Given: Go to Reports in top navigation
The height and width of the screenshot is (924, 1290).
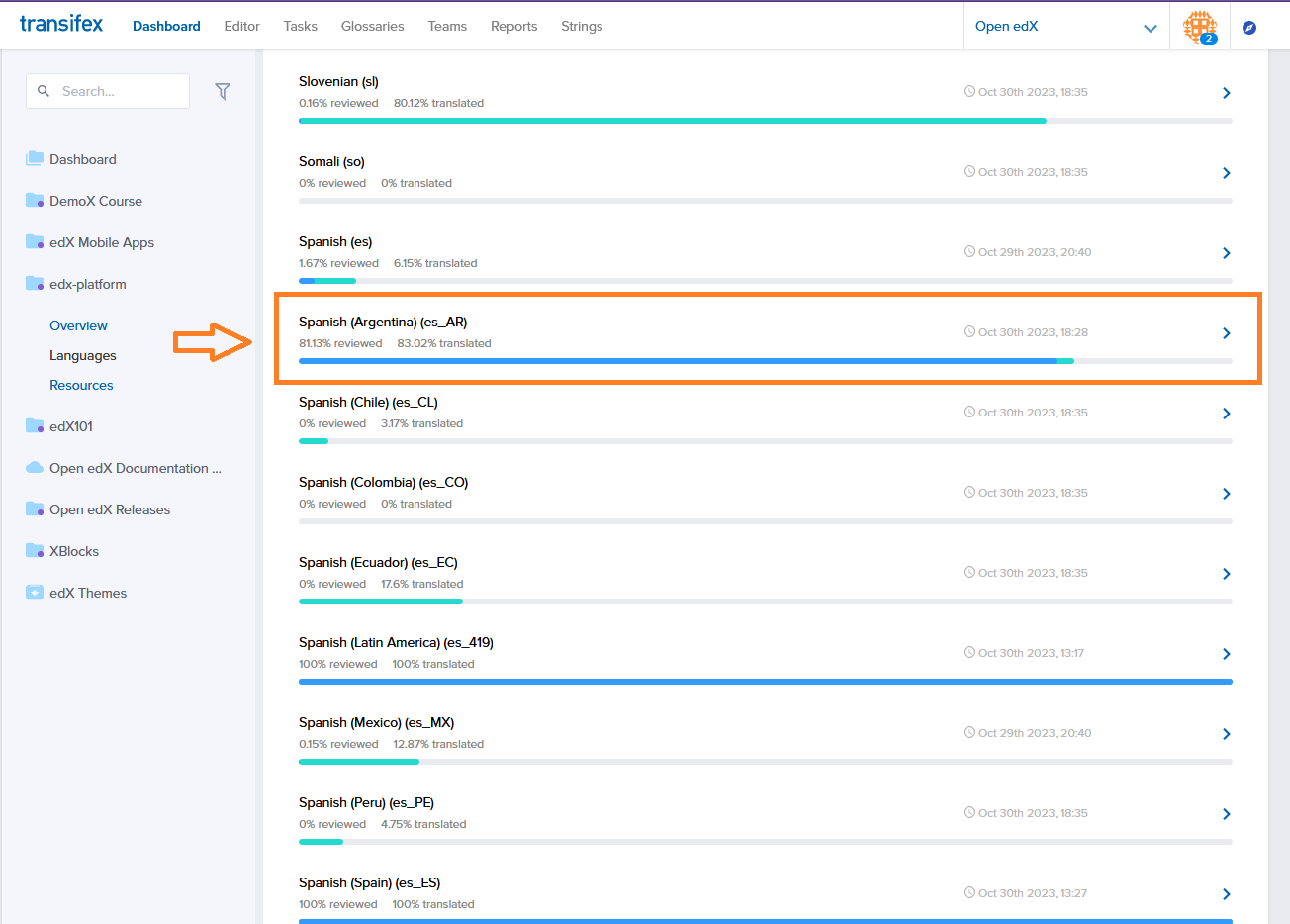Looking at the screenshot, I should (x=513, y=27).
